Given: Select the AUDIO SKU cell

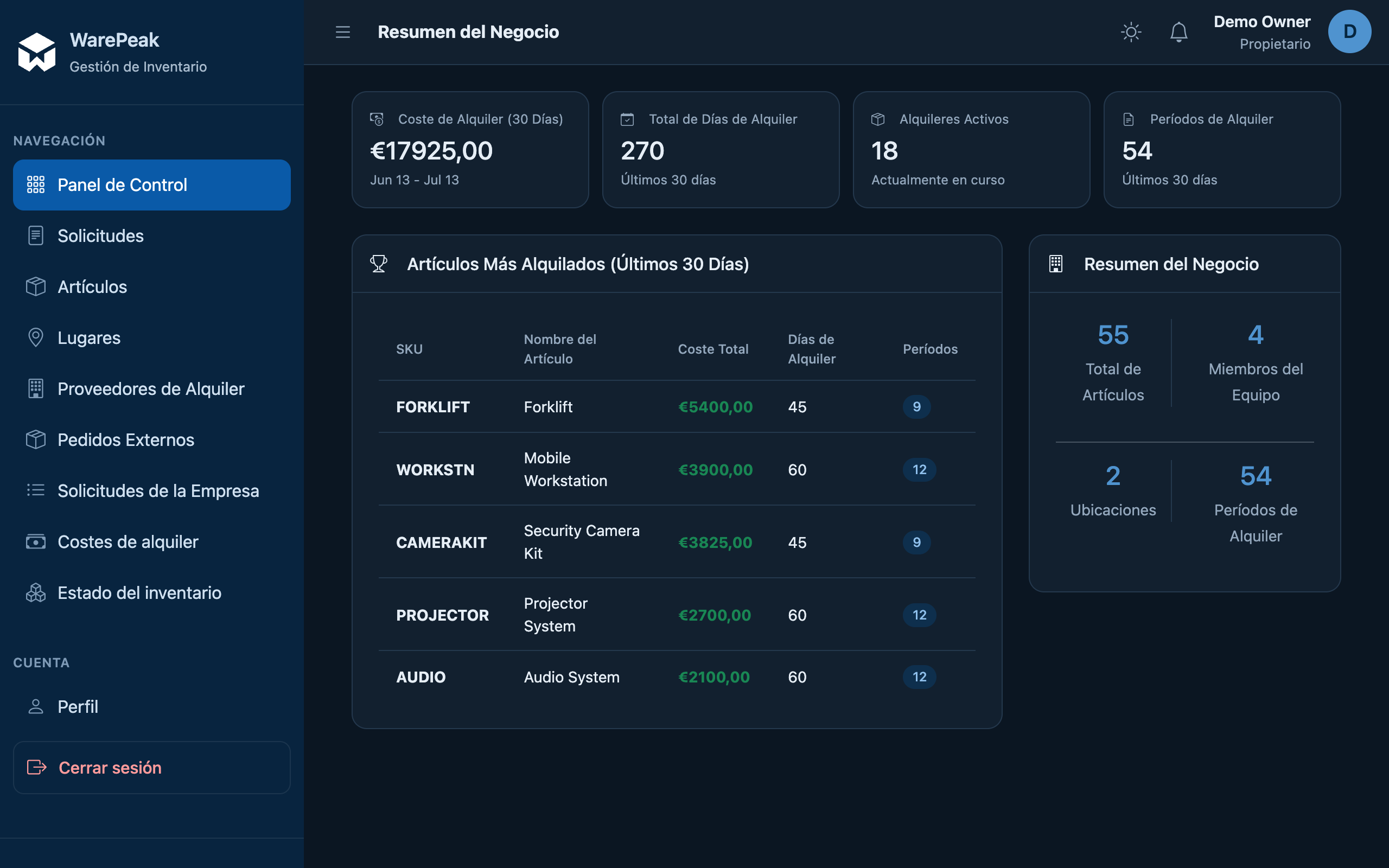Looking at the screenshot, I should point(420,678).
